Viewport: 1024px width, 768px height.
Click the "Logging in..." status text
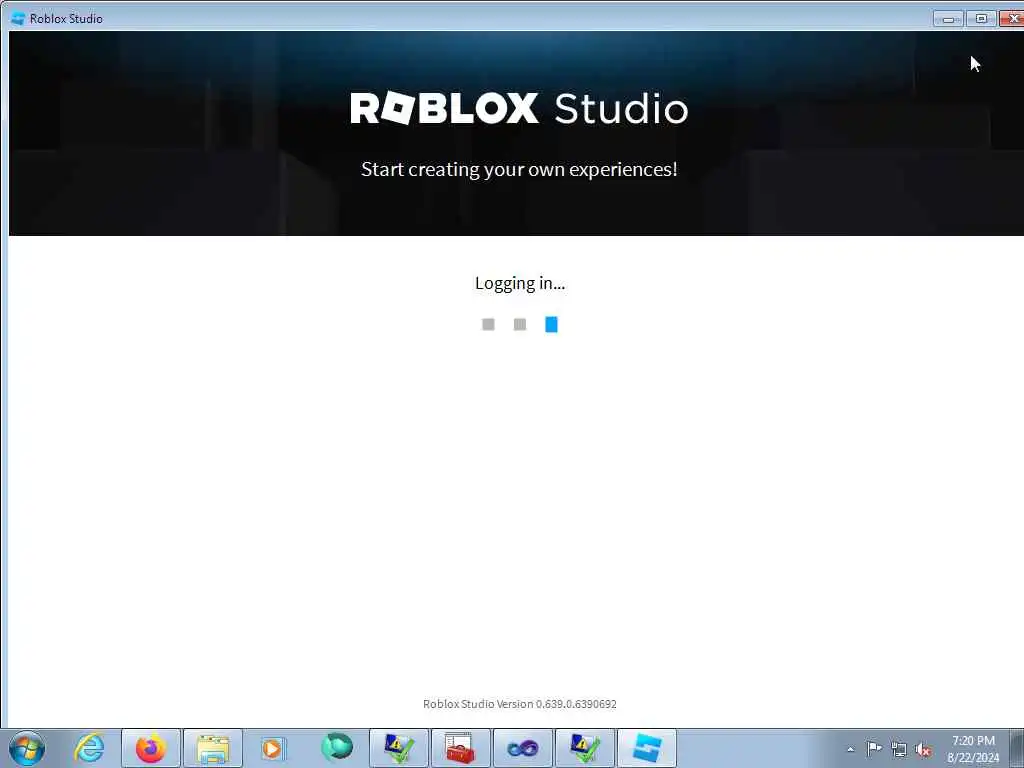(x=520, y=283)
